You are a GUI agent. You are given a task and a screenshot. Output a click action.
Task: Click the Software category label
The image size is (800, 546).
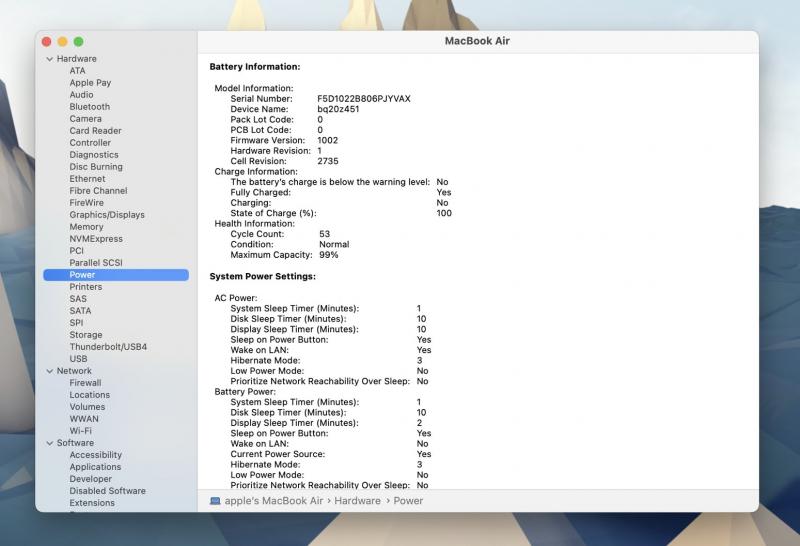coord(75,443)
